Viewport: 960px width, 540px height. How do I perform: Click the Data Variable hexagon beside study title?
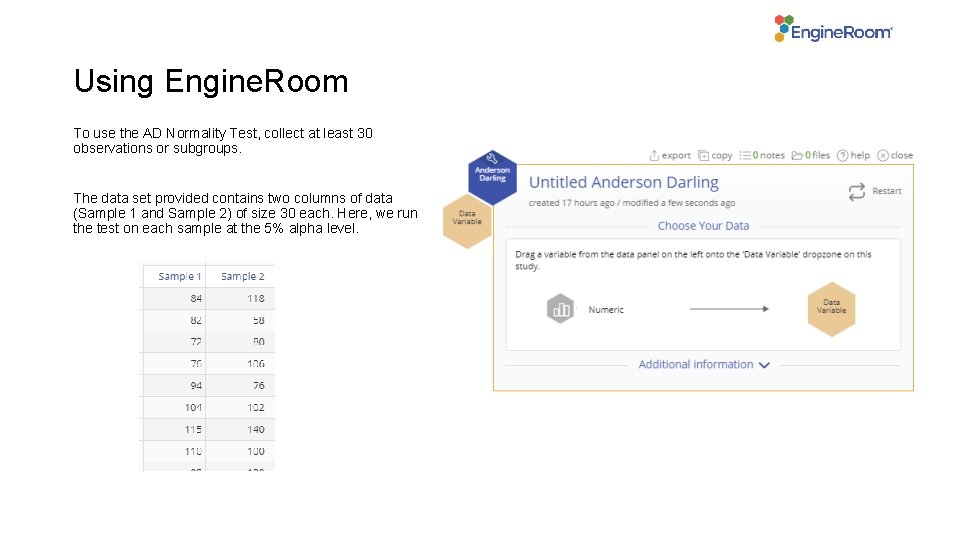pos(467,220)
